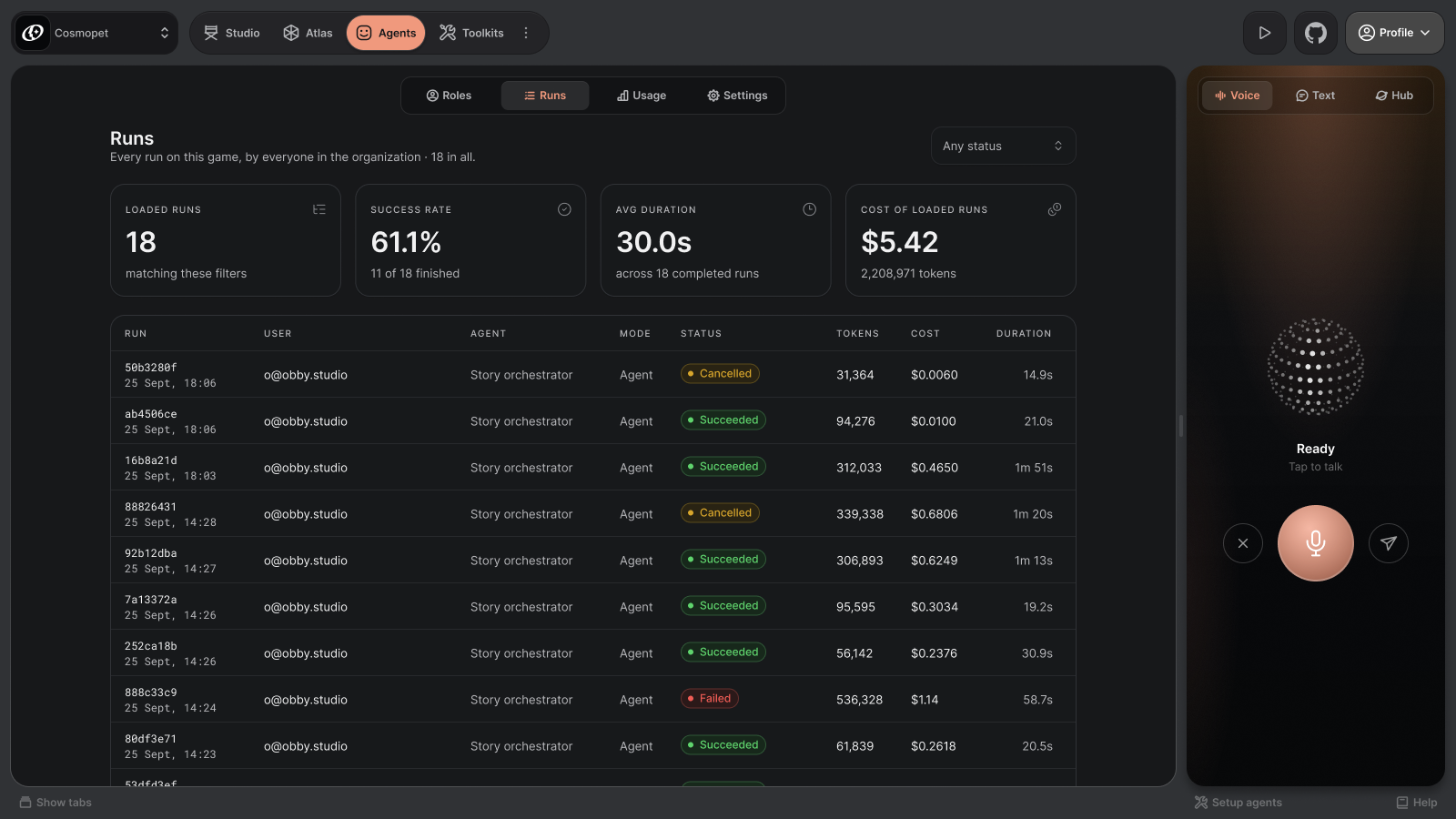Click the send paper-plane button
Image resolution: width=1456 pixels, height=819 pixels.
pyautogui.click(x=1389, y=543)
